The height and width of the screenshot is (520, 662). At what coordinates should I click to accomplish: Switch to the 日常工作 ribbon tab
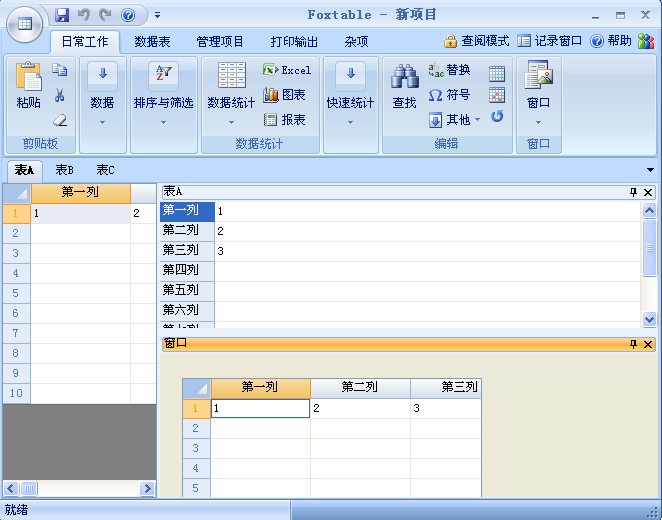[85, 41]
